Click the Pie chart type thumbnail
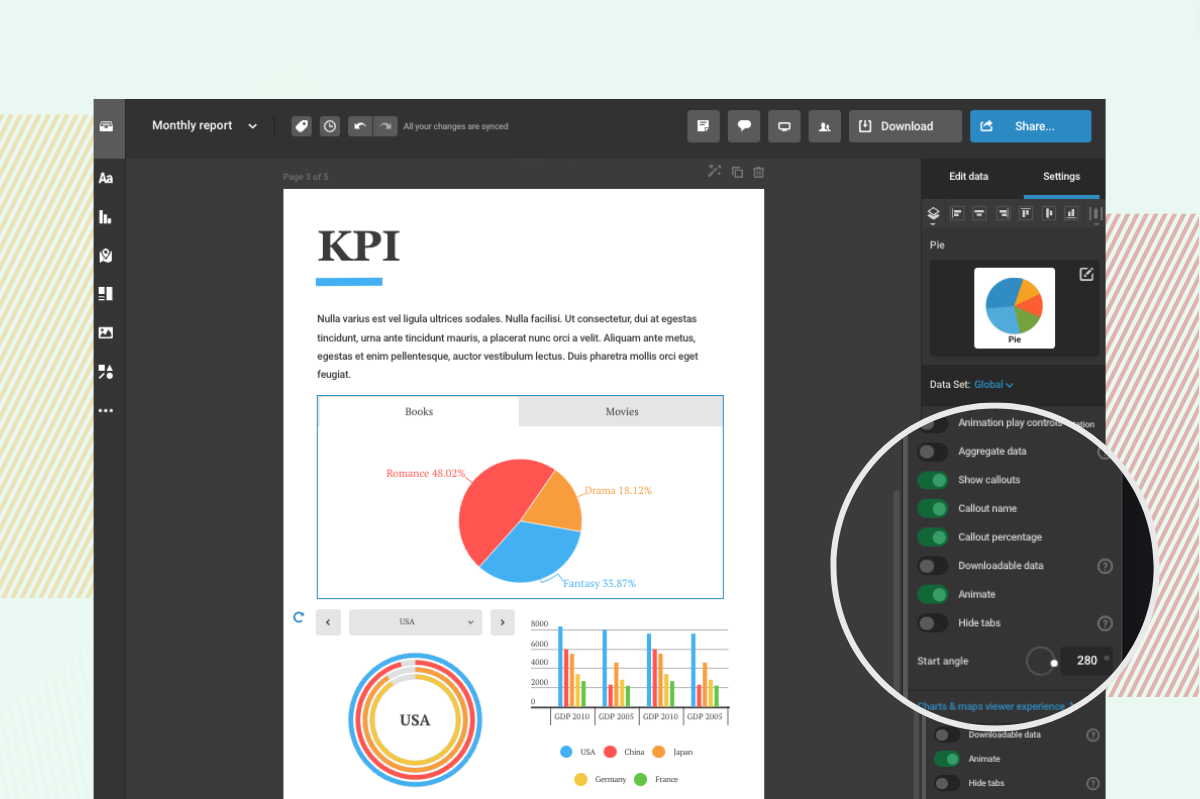The height and width of the screenshot is (799, 1200). point(1015,308)
